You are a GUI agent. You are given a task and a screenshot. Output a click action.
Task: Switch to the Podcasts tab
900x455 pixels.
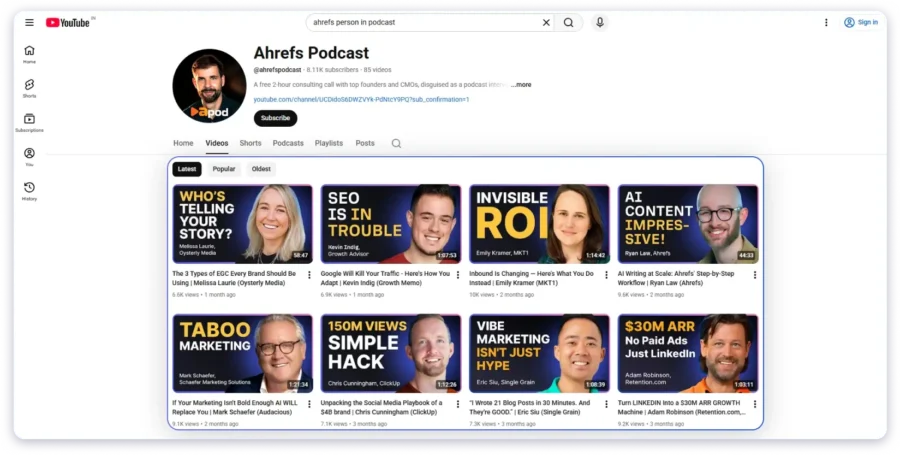tap(288, 143)
